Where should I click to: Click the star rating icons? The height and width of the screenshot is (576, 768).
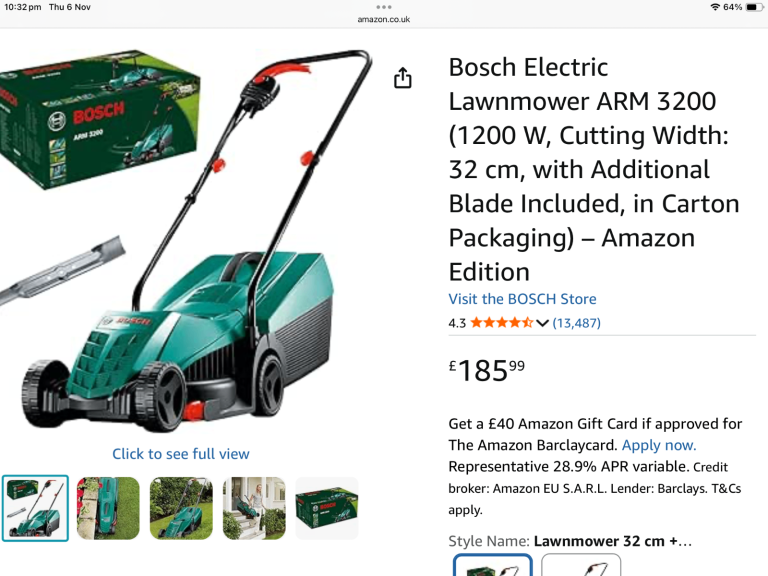tap(502, 323)
